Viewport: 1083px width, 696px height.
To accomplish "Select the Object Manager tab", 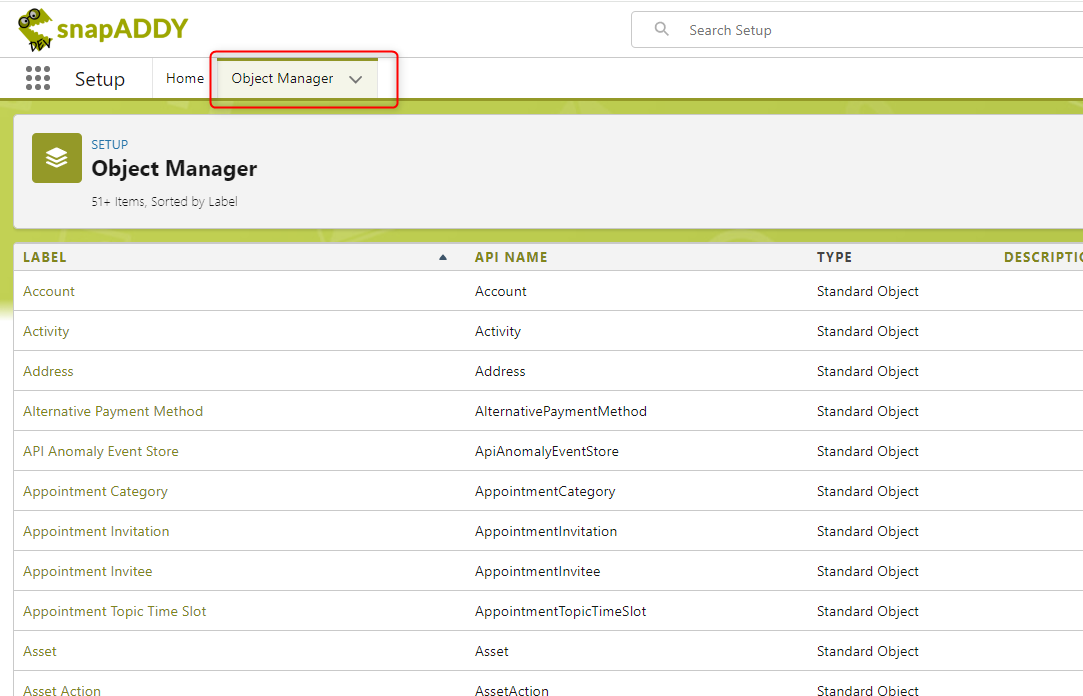I will point(281,78).
